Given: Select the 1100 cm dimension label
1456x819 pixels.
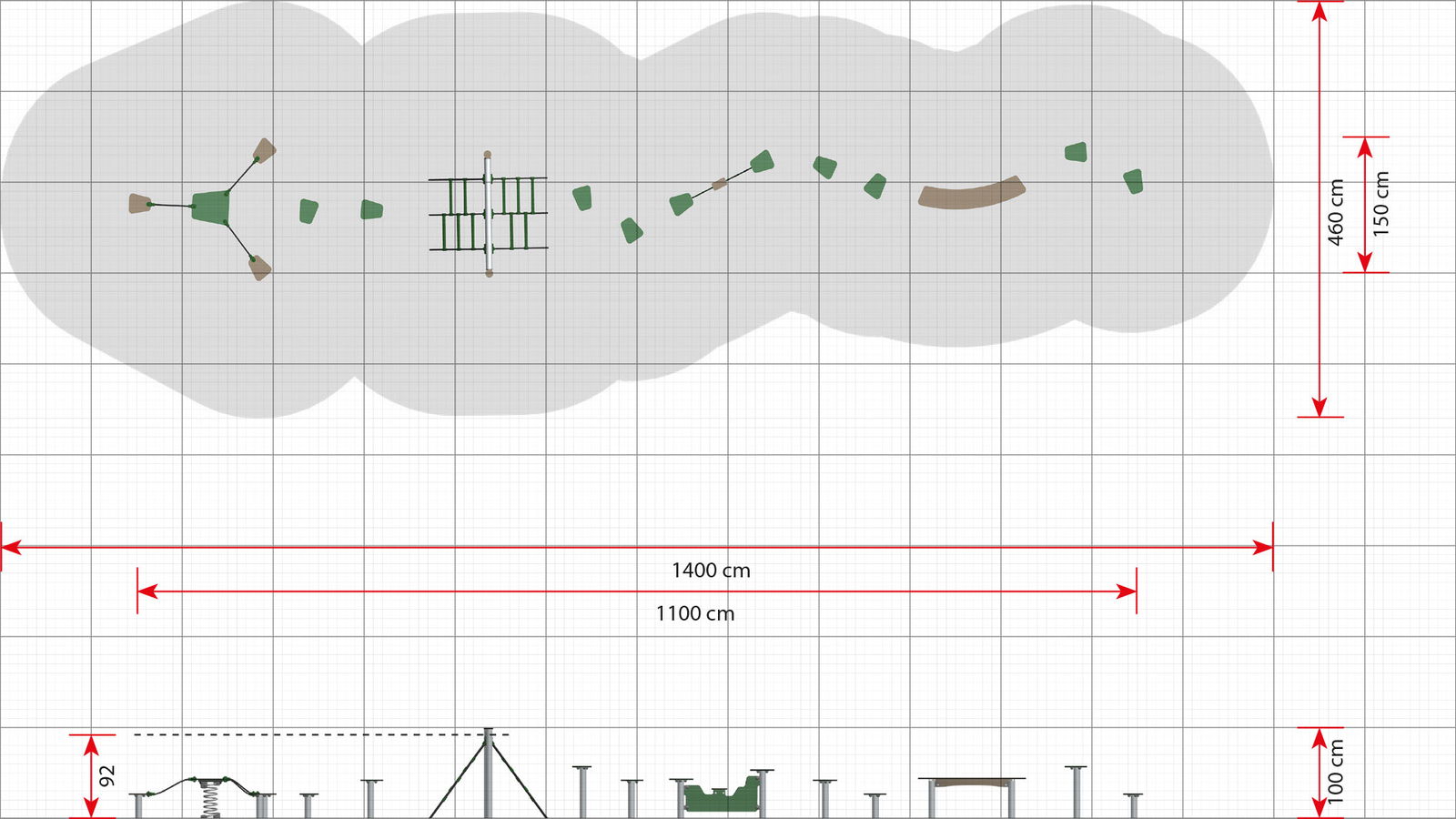Looking at the screenshot, I should tap(694, 614).
